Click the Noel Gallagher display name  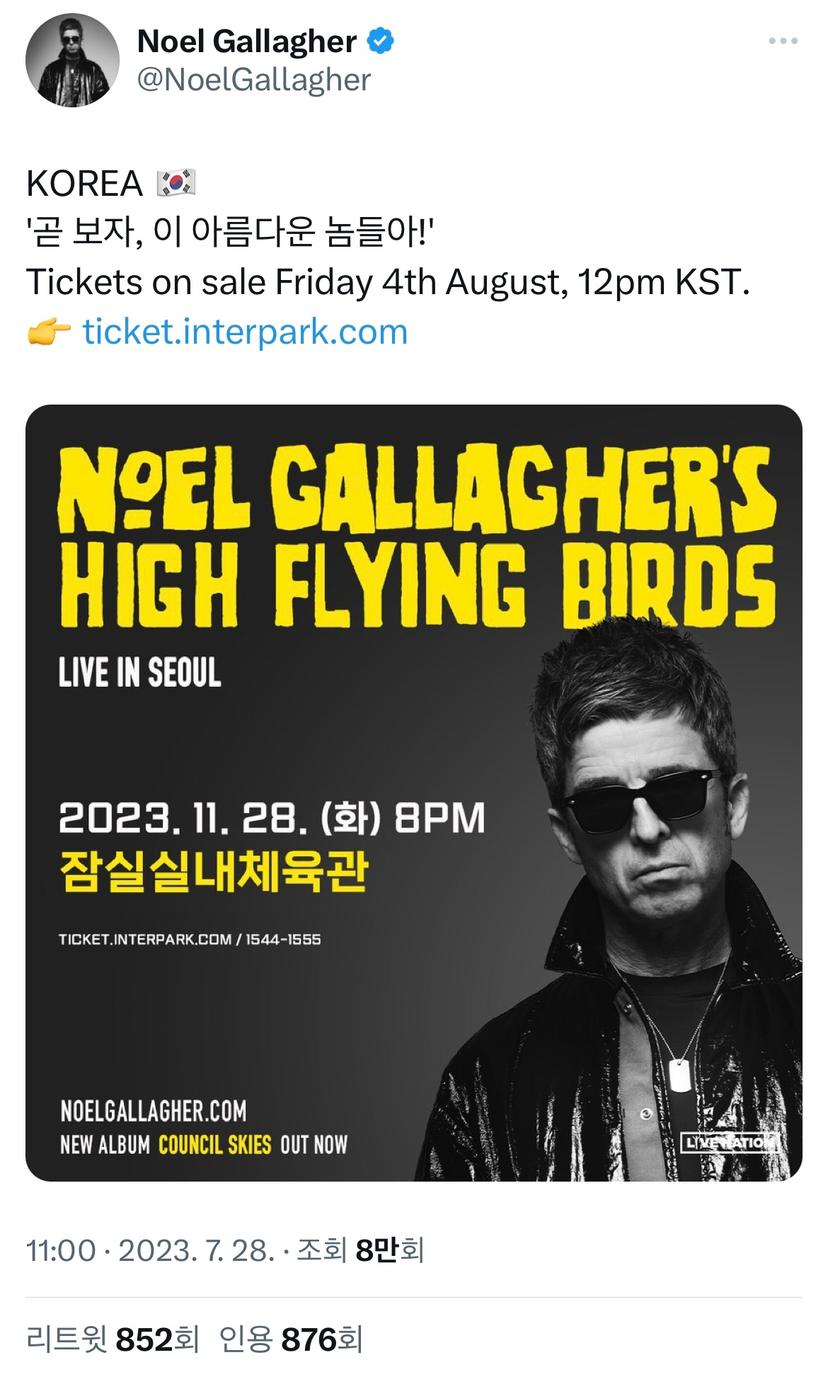click(247, 41)
